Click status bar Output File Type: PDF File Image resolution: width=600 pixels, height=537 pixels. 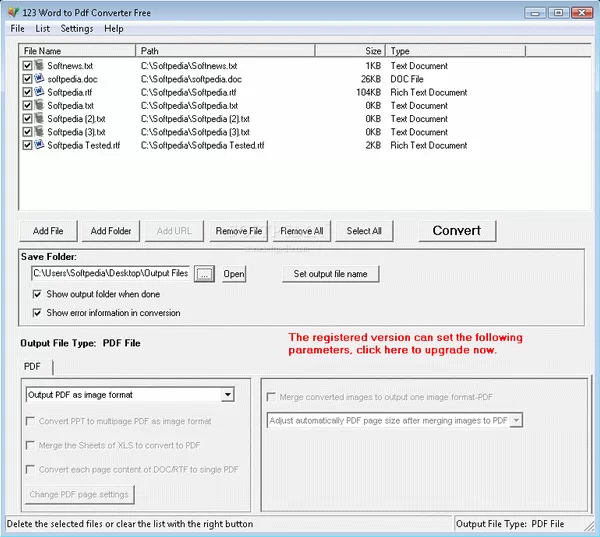(510, 524)
